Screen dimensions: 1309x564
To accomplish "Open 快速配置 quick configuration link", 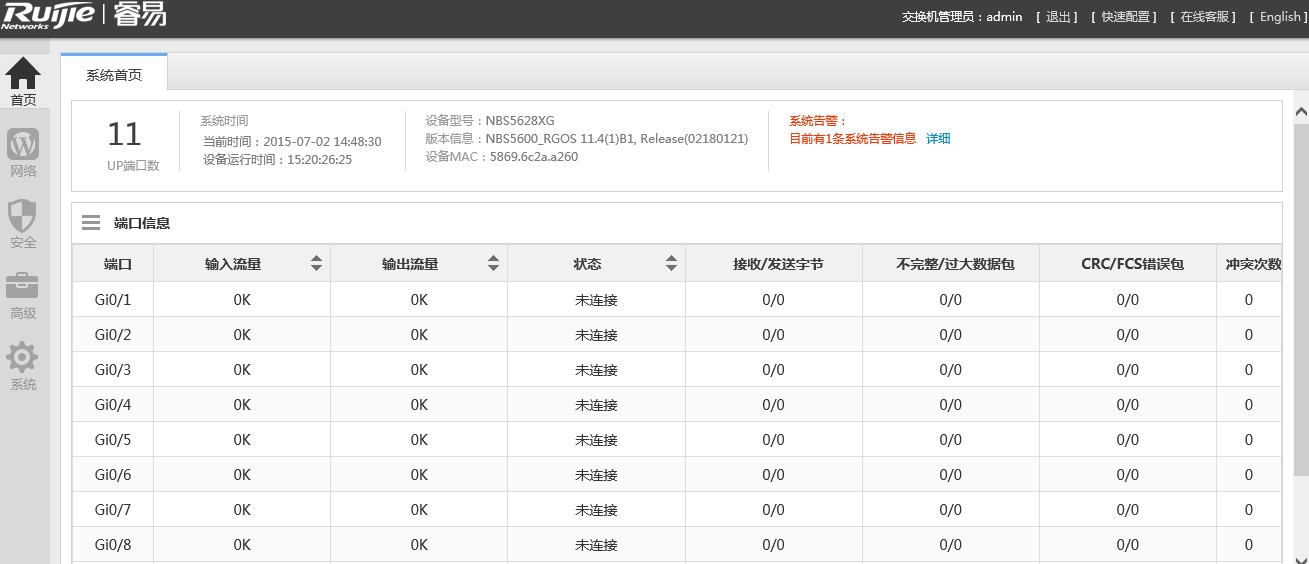I will click(x=1124, y=17).
